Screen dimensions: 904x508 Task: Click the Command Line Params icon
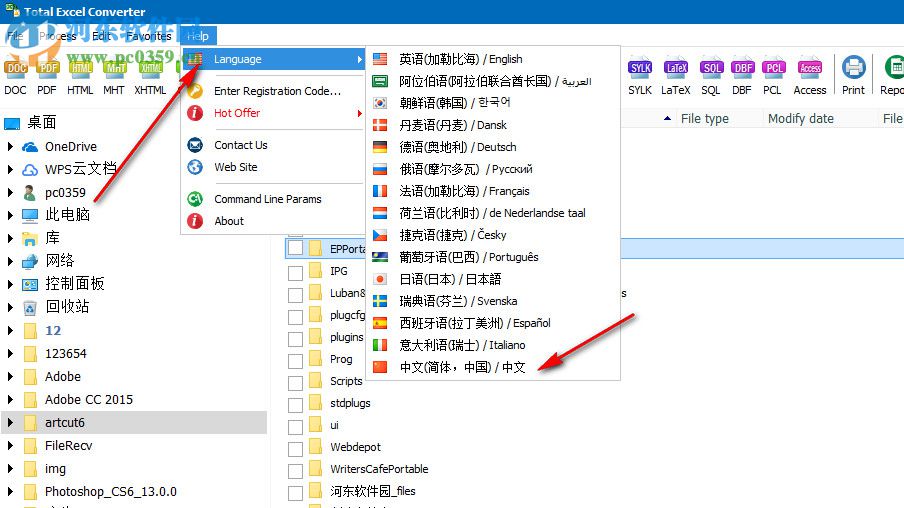click(195, 199)
